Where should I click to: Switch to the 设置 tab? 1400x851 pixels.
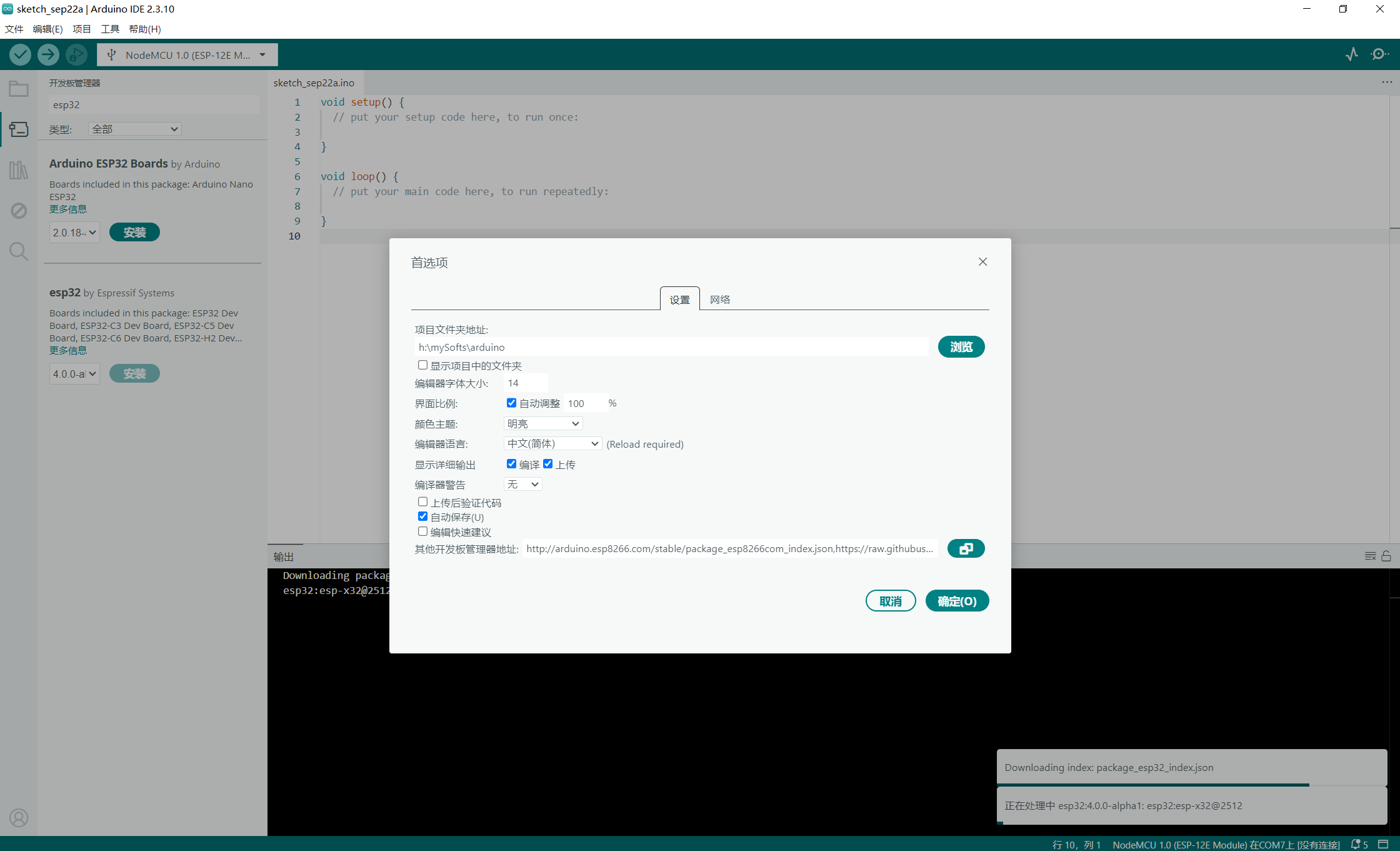pos(680,299)
